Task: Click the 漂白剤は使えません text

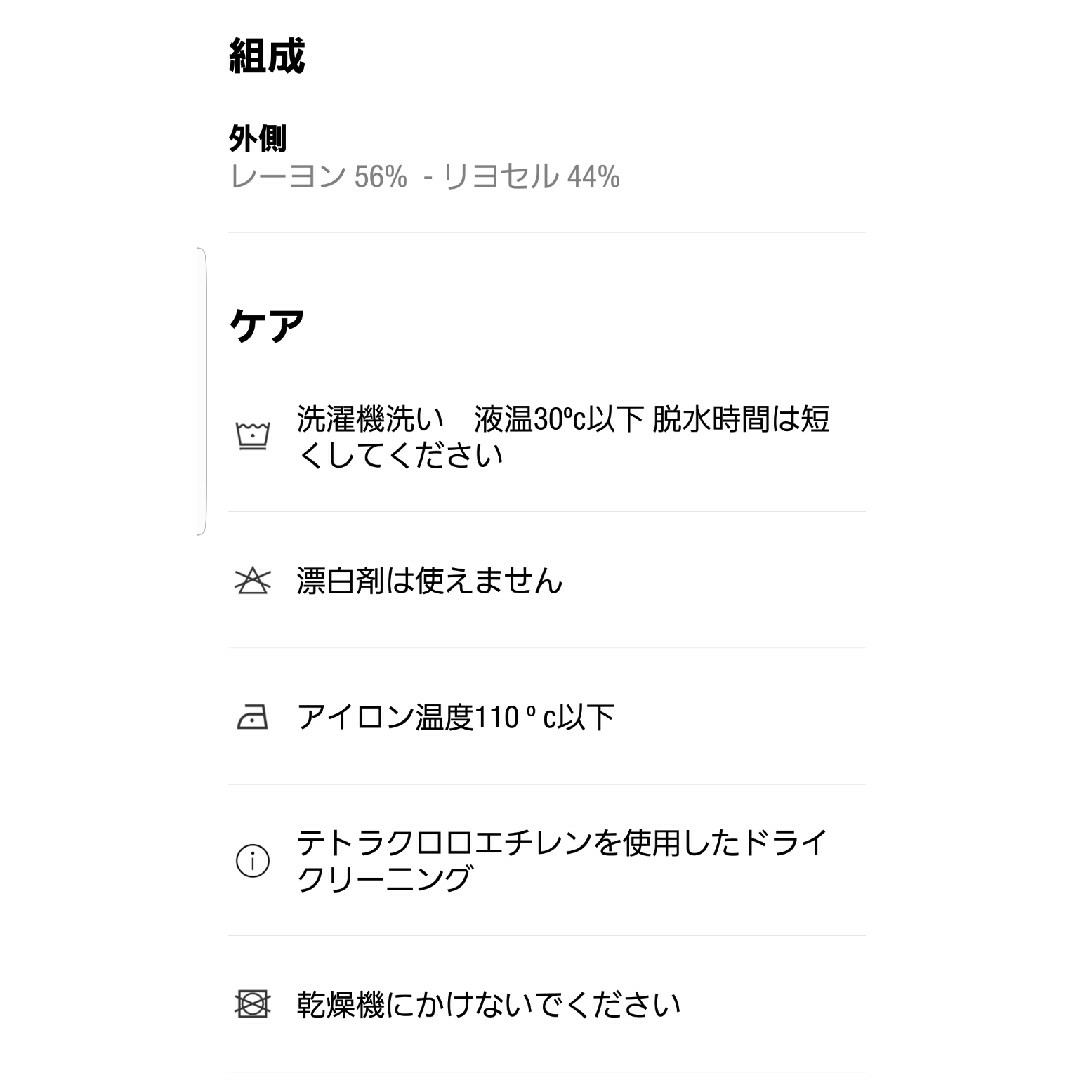Action: 430,581
